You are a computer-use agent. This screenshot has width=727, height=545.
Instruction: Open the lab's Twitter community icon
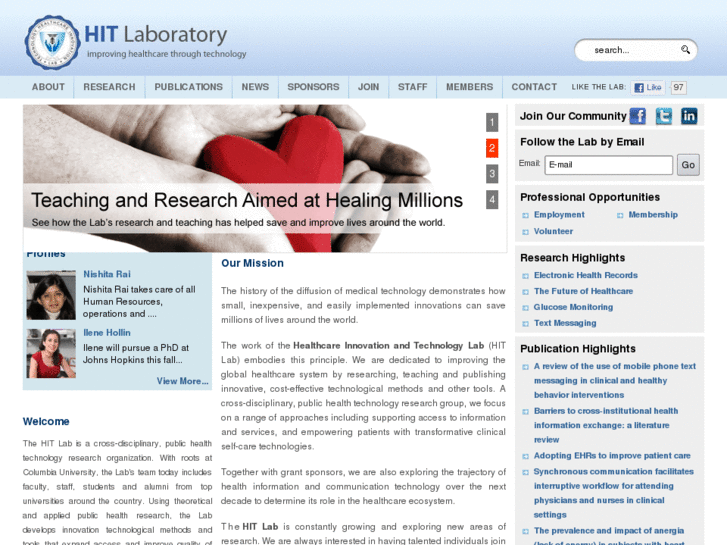pos(663,116)
